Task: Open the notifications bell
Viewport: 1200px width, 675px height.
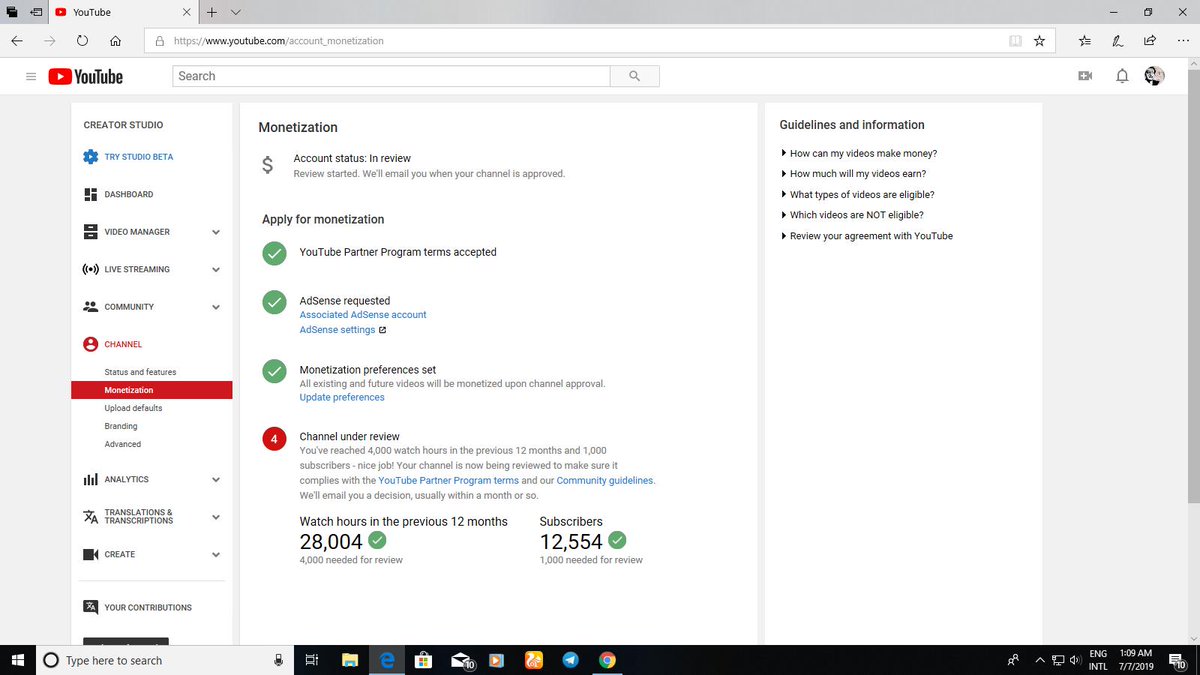Action: tap(1122, 76)
